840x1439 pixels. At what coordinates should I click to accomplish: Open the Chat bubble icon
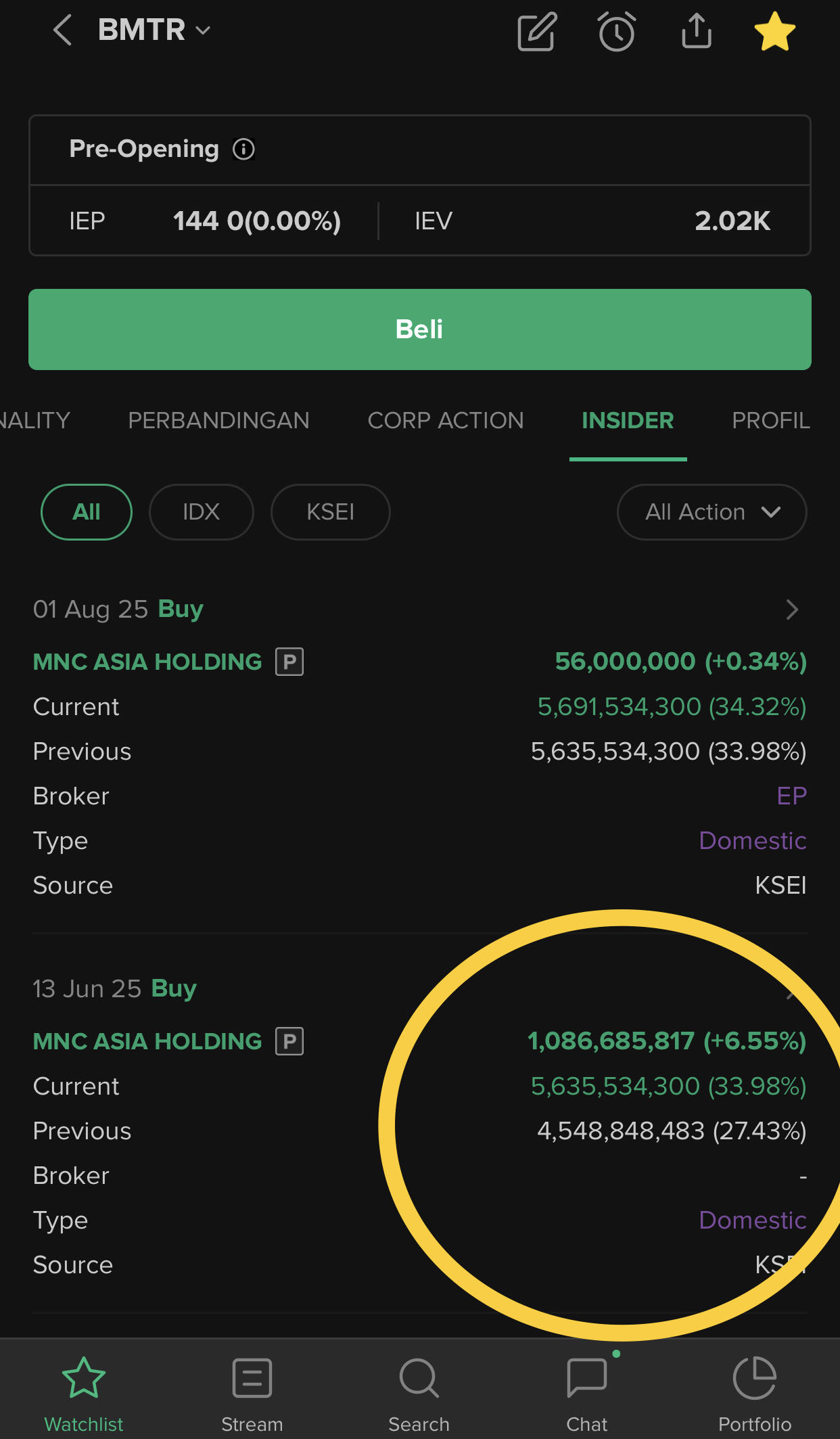pyautogui.click(x=586, y=1379)
